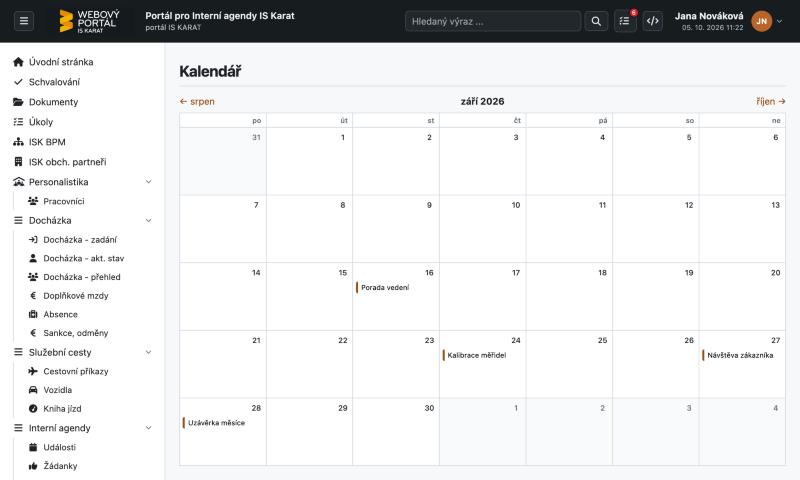This screenshot has height=480, width=800.
Task: Go to previous month srpen
Action: coord(197,102)
